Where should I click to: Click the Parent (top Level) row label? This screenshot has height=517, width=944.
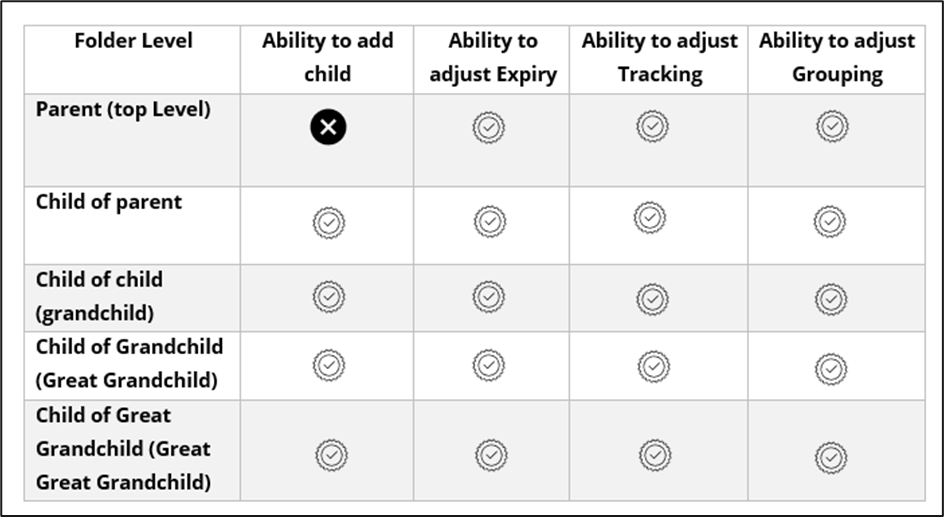pos(123,109)
